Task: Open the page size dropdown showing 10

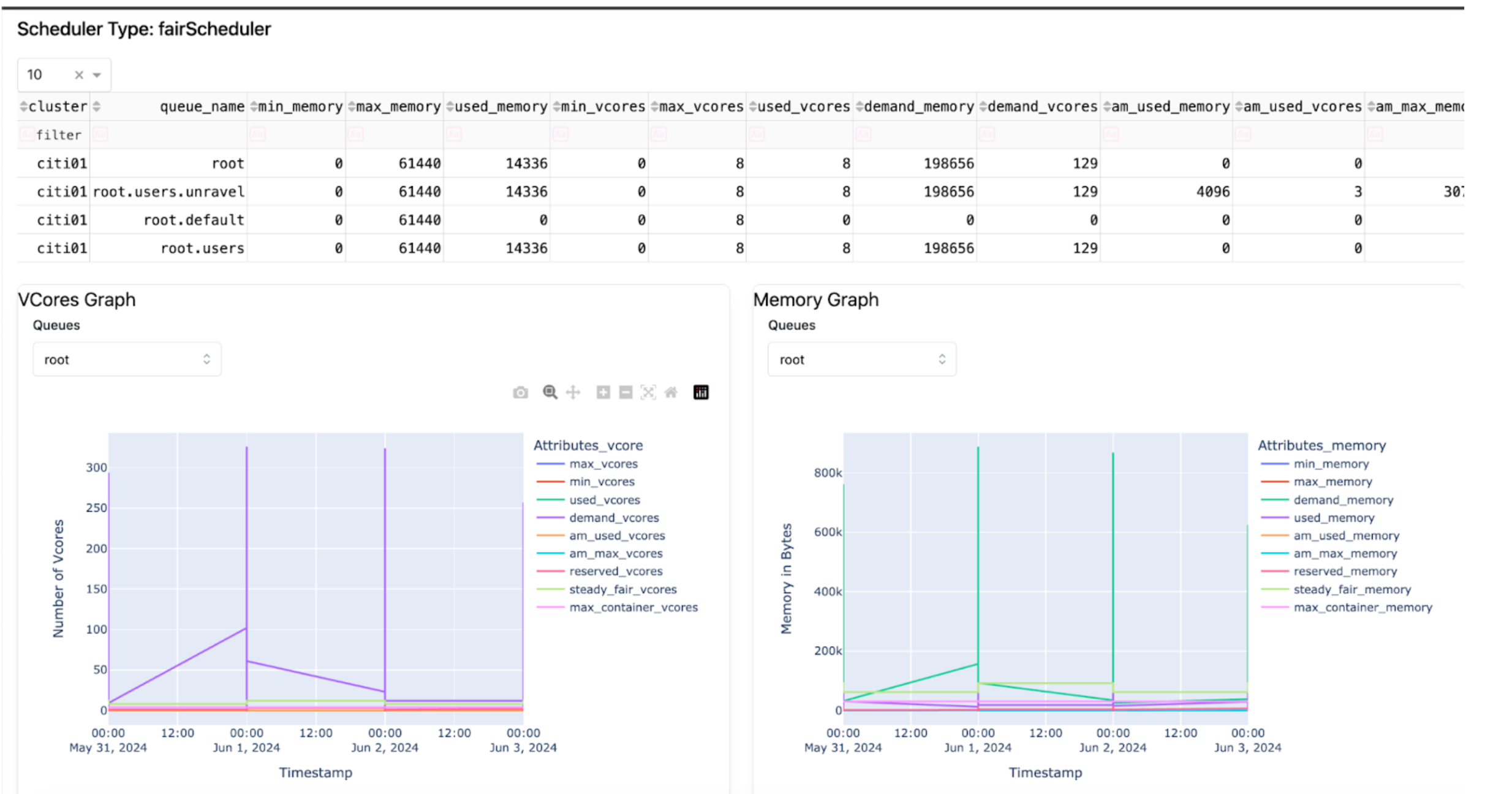Action: [x=64, y=75]
